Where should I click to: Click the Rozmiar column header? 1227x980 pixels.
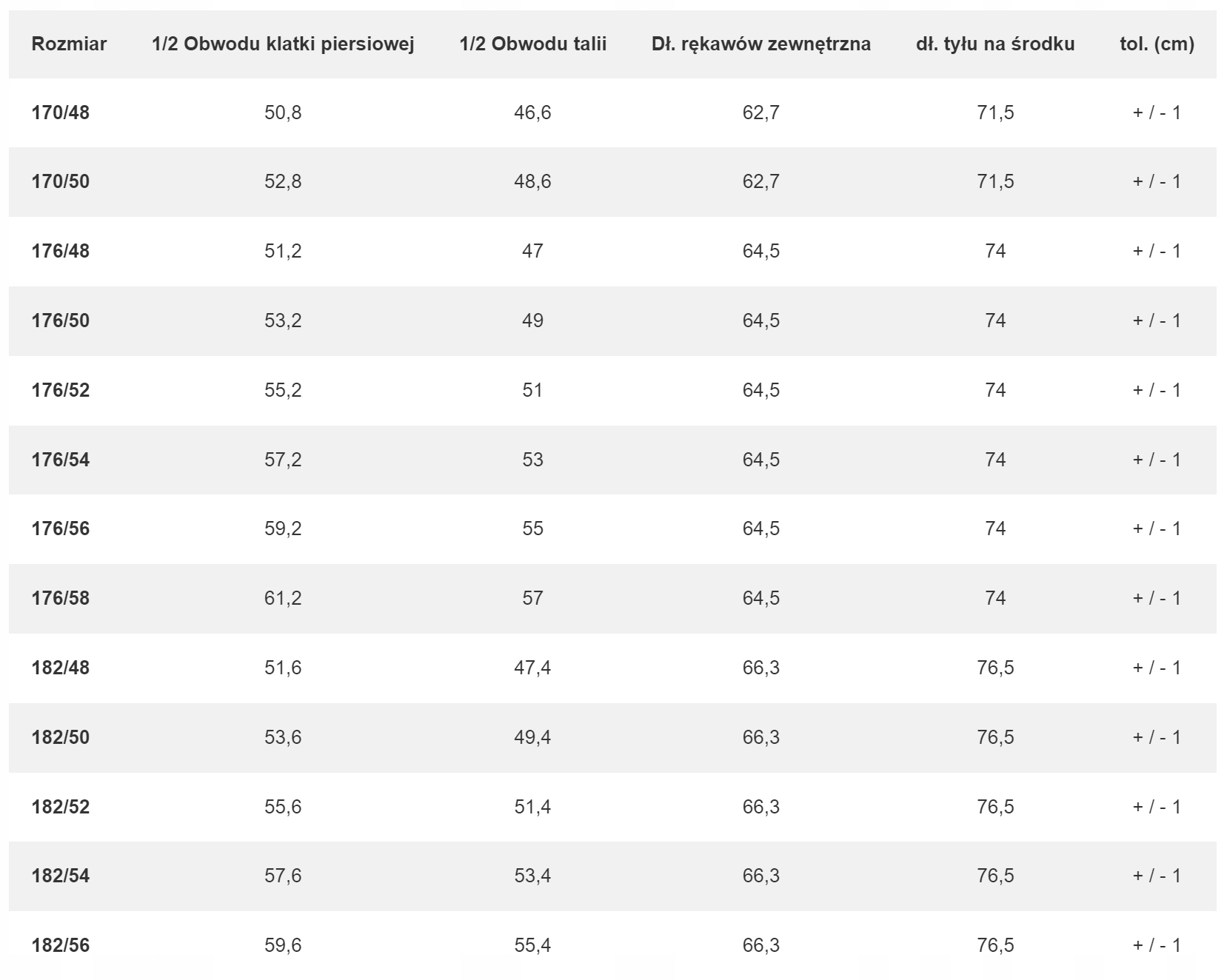pyautogui.click(x=69, y=44)
